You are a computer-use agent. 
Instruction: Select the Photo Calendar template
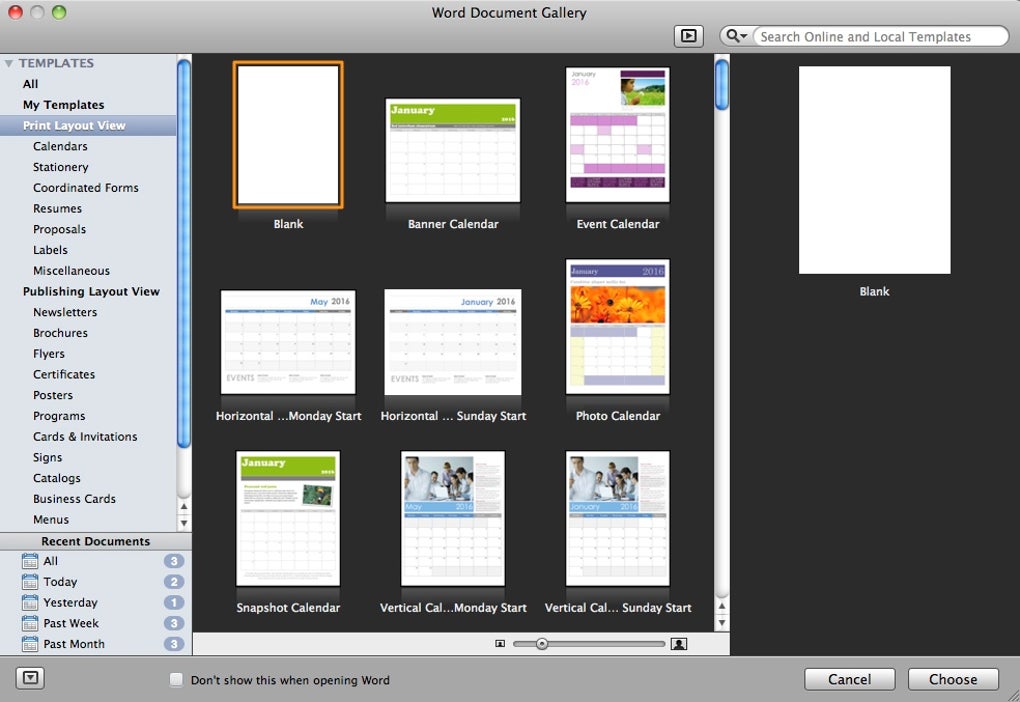(617, 327)
